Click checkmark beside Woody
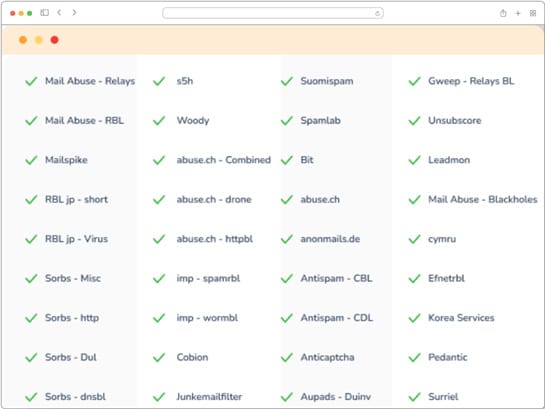Image resolution: width=545 pixels, height=409 pixels. click(x=159, y=121)
